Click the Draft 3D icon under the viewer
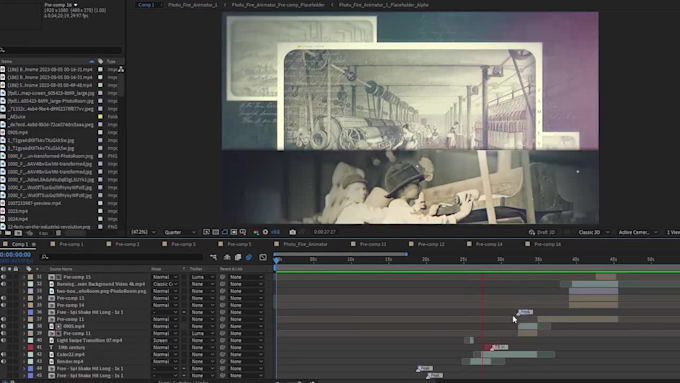This screenshot has width=680, height=383. click(x=532, y=232)
